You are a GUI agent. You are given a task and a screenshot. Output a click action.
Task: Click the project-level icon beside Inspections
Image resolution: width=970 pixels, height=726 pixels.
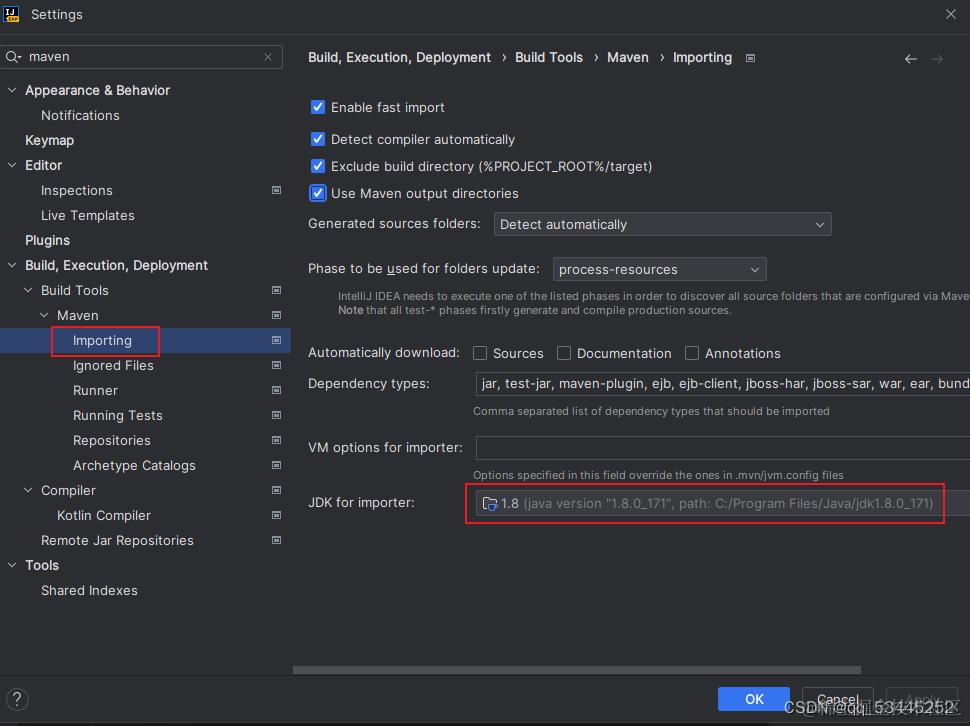277,190
